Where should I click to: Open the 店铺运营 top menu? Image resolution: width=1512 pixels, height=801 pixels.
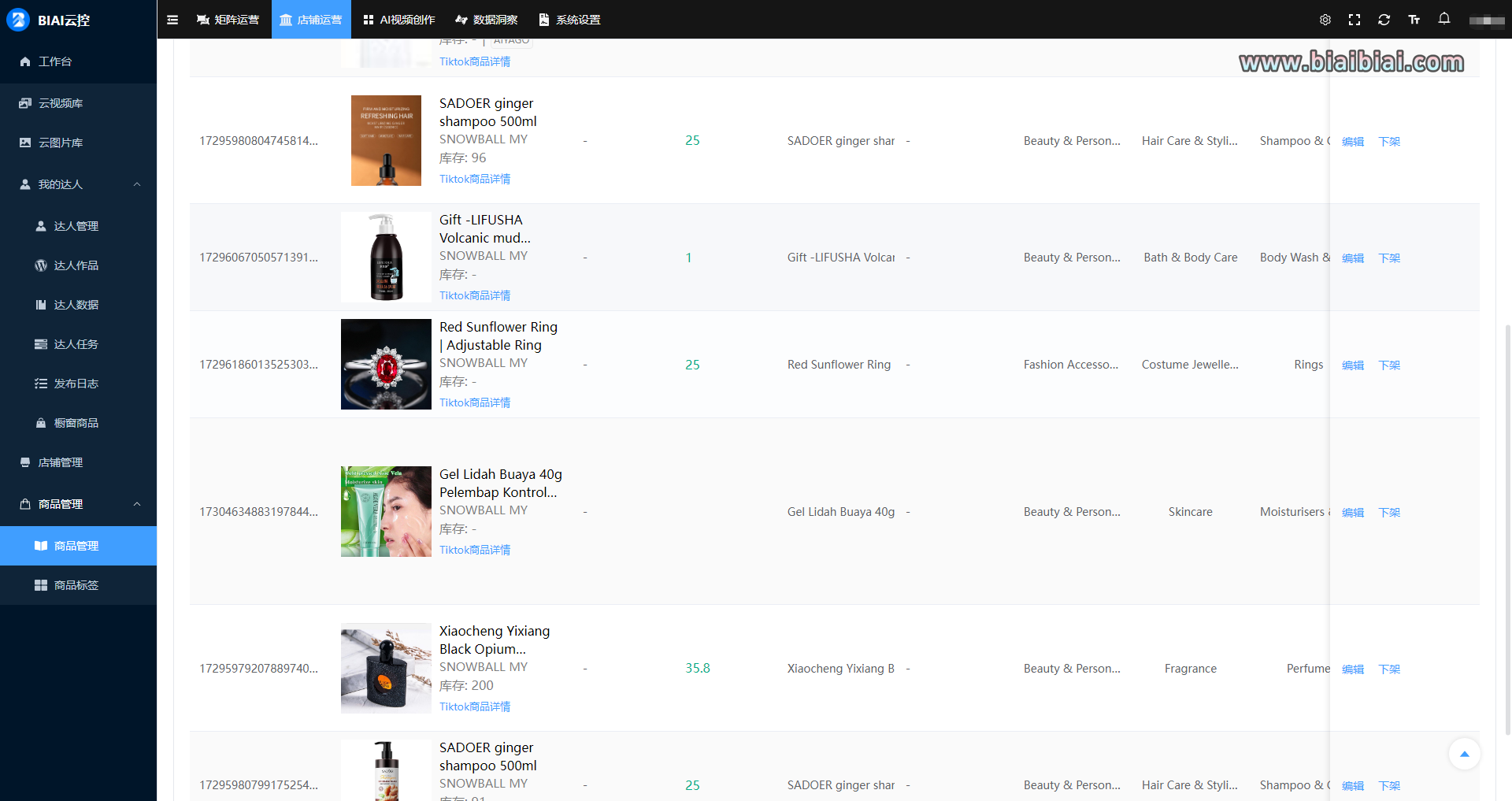[x=311, y=20]
